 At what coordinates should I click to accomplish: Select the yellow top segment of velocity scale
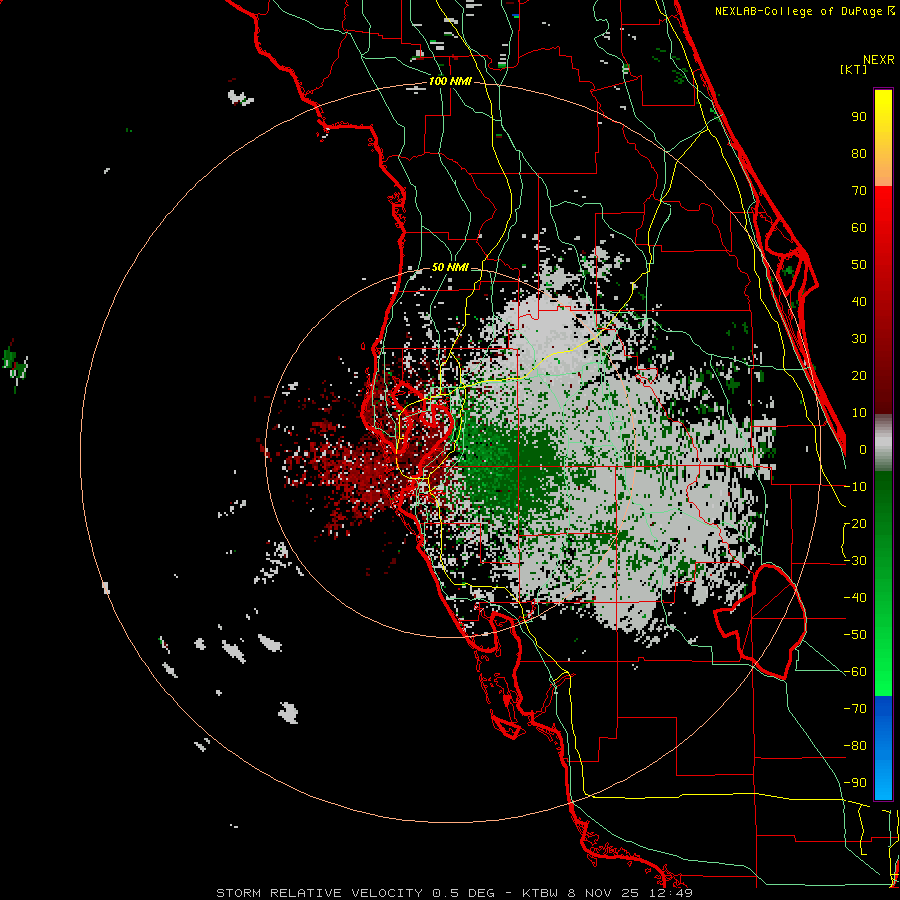883,138
